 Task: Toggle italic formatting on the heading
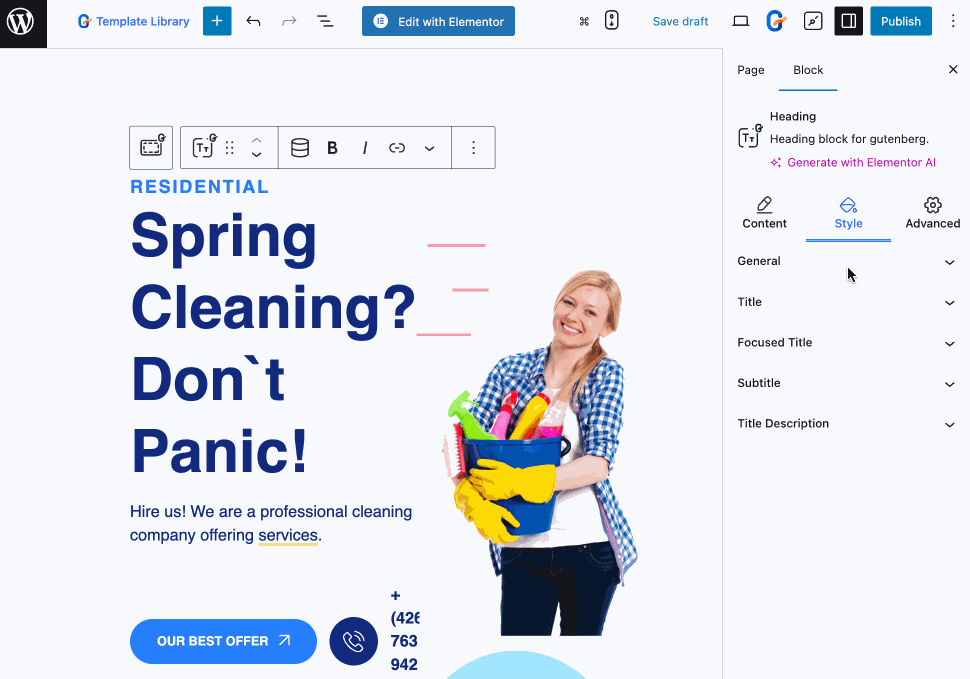pyautogui.click(x=364, y=147)
